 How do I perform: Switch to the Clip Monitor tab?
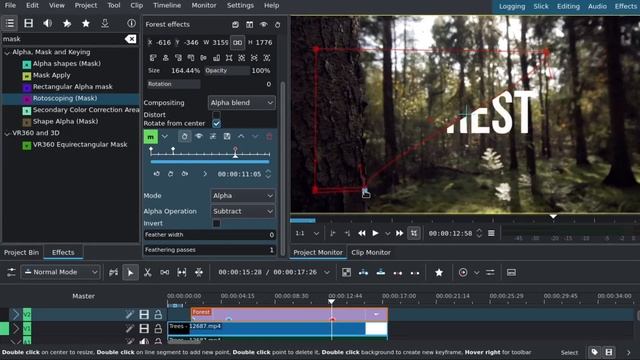coord(371,252)
